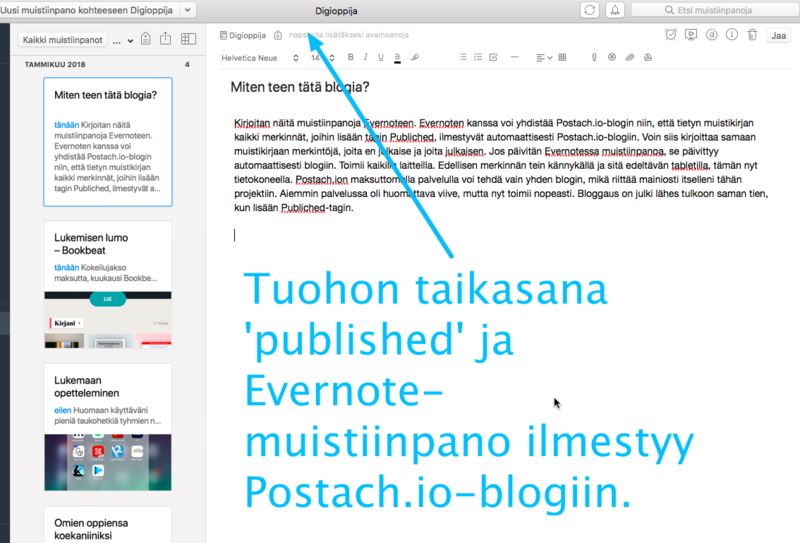This screenshot has width=800, height=543.
Task: Select the 'Lukemisen lumo – Bookbeat' note card
Action: pyautogui.click(x=108, y=285)
